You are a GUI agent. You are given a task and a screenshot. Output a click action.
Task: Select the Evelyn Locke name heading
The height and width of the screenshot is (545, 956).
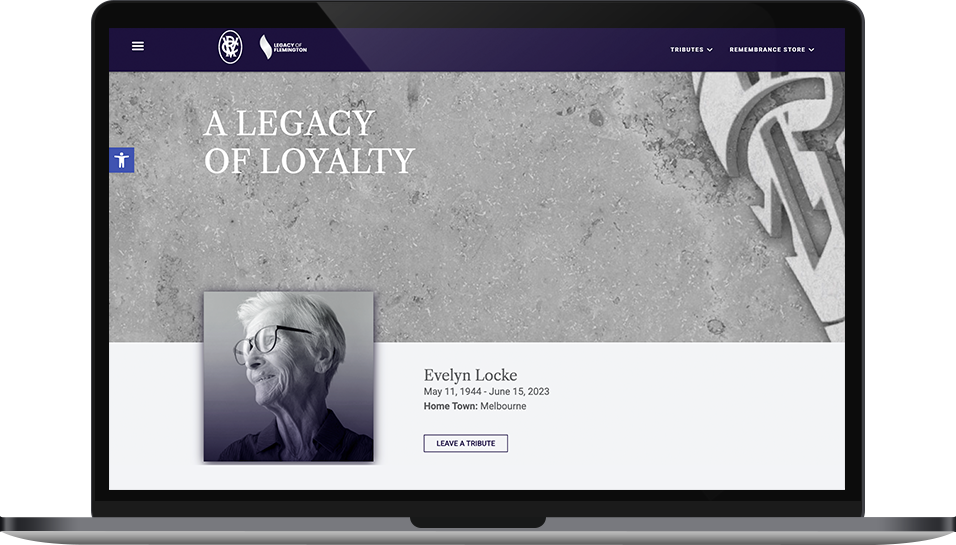470,375
